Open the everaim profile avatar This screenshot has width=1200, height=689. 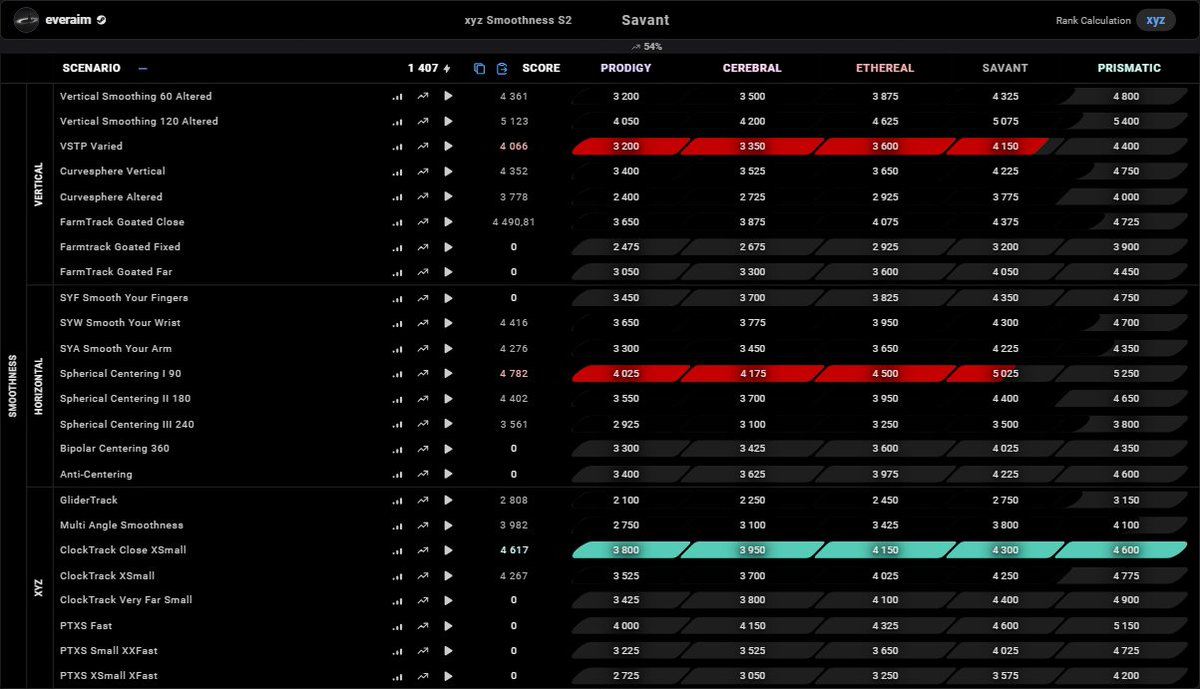click(27, 20)
